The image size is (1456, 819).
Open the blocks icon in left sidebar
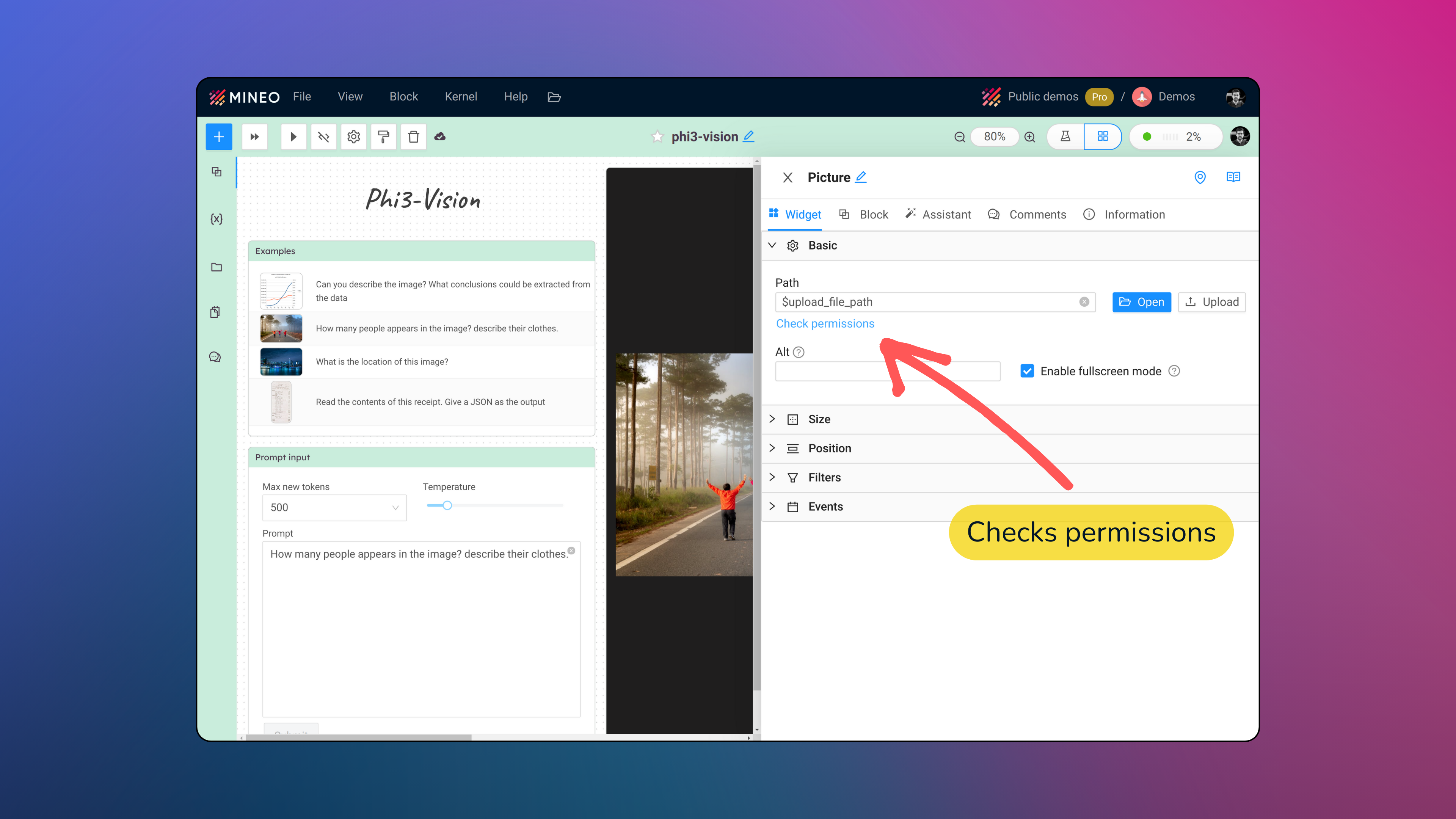click(x=217, y=171)
